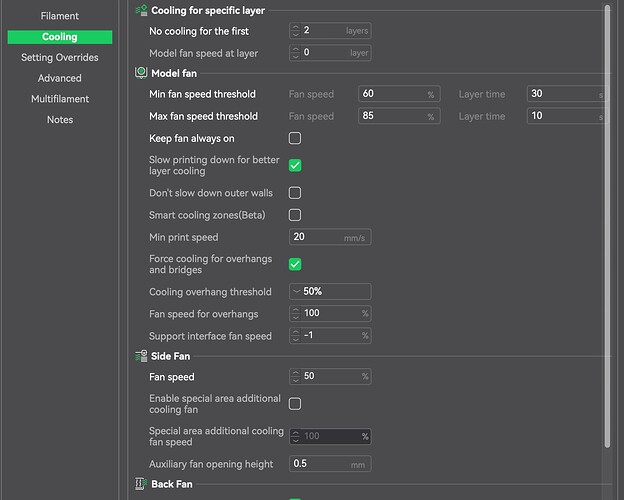Go to the Multifilament tab

[x=60, y=99]
